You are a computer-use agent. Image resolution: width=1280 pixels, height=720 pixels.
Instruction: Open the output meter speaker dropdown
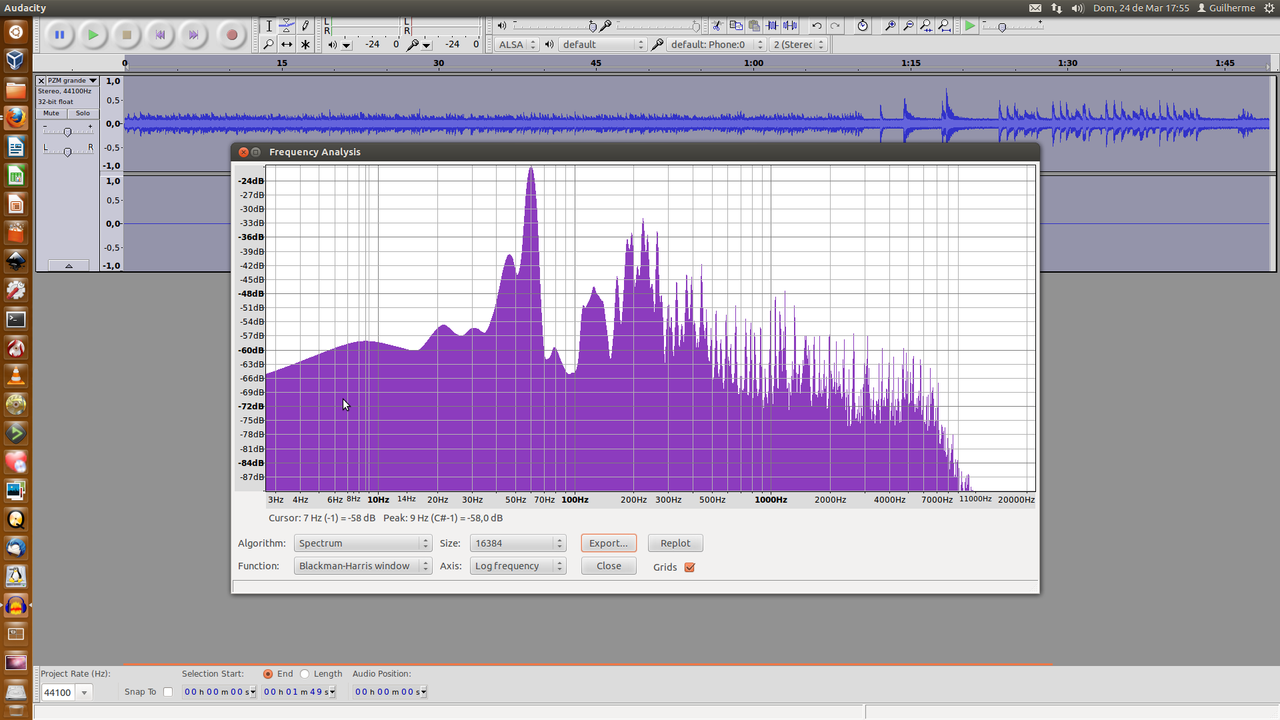(x=346, y=45)
